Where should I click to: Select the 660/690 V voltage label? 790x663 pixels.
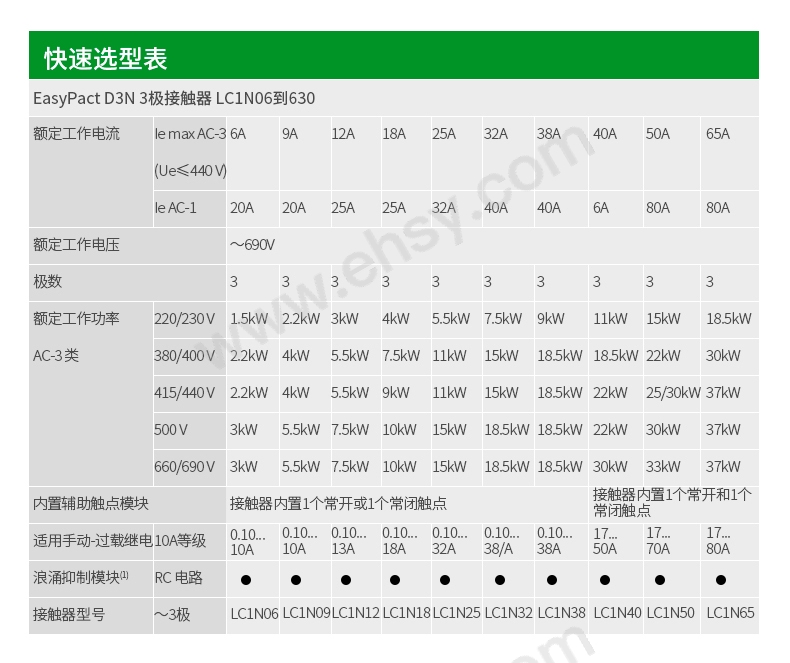[x=185, y=467]
